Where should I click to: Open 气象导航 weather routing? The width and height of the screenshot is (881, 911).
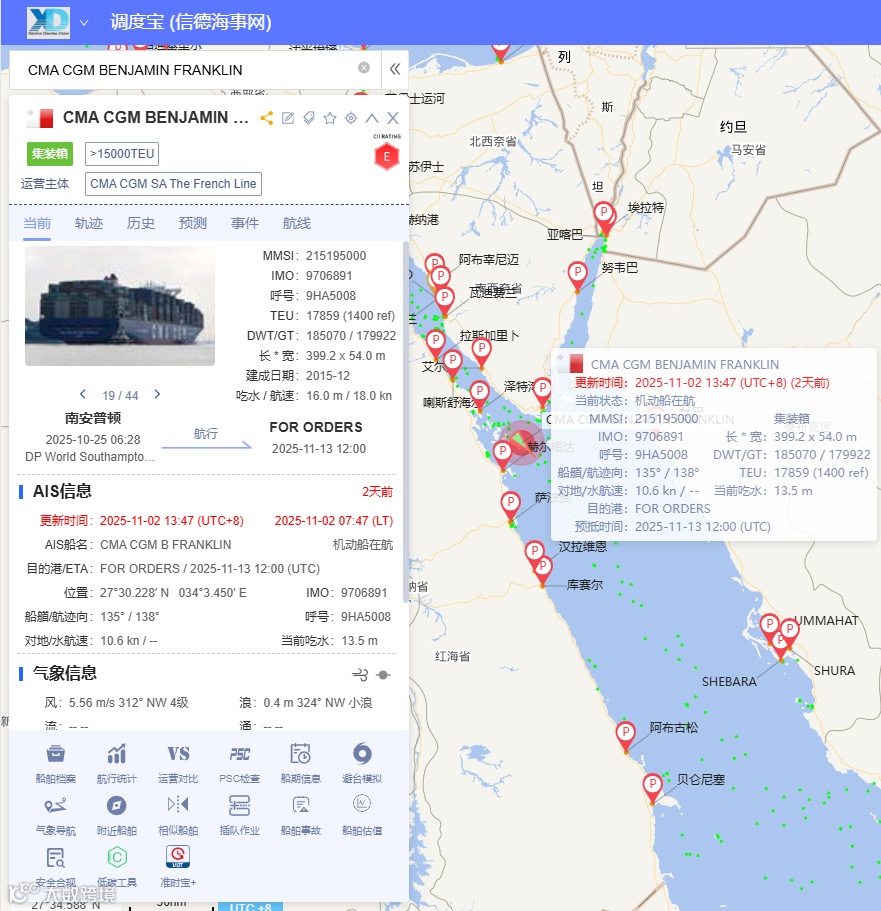(x=56, y=814)
